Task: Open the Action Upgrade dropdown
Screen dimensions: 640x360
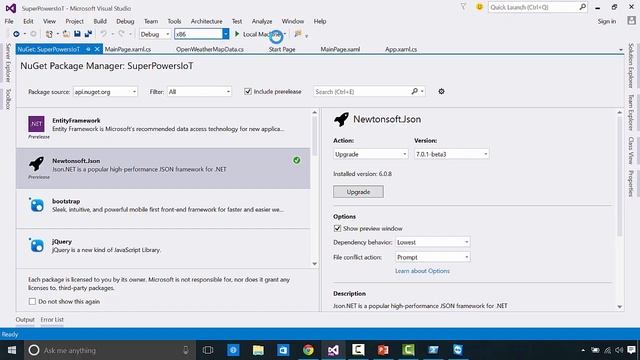Action: tap(370, 154)
